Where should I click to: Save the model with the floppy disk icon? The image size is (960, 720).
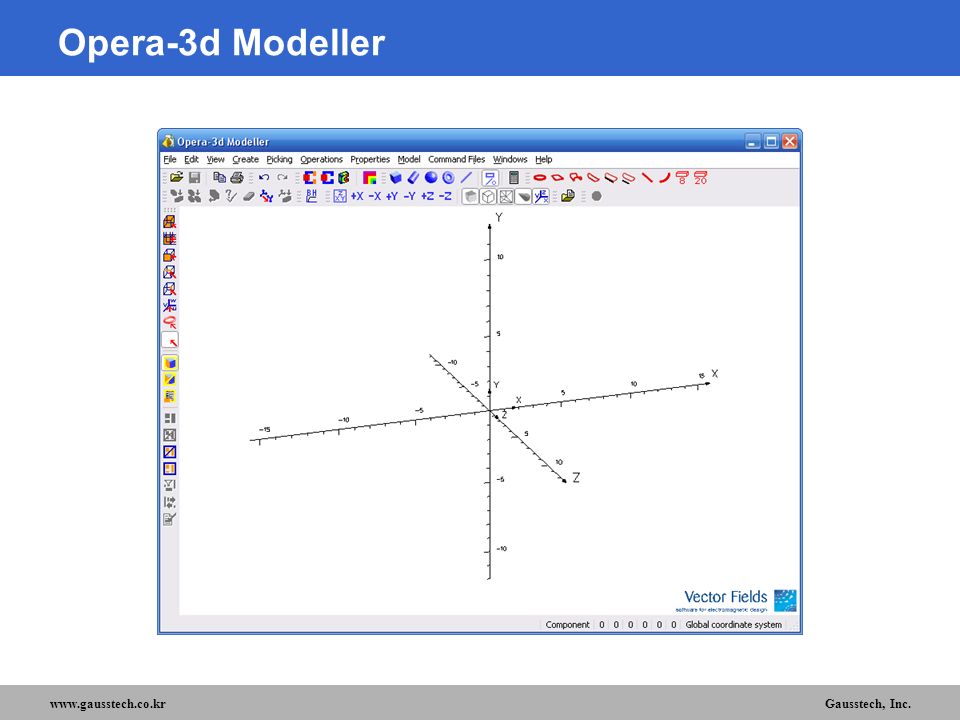tap(195, 178)
